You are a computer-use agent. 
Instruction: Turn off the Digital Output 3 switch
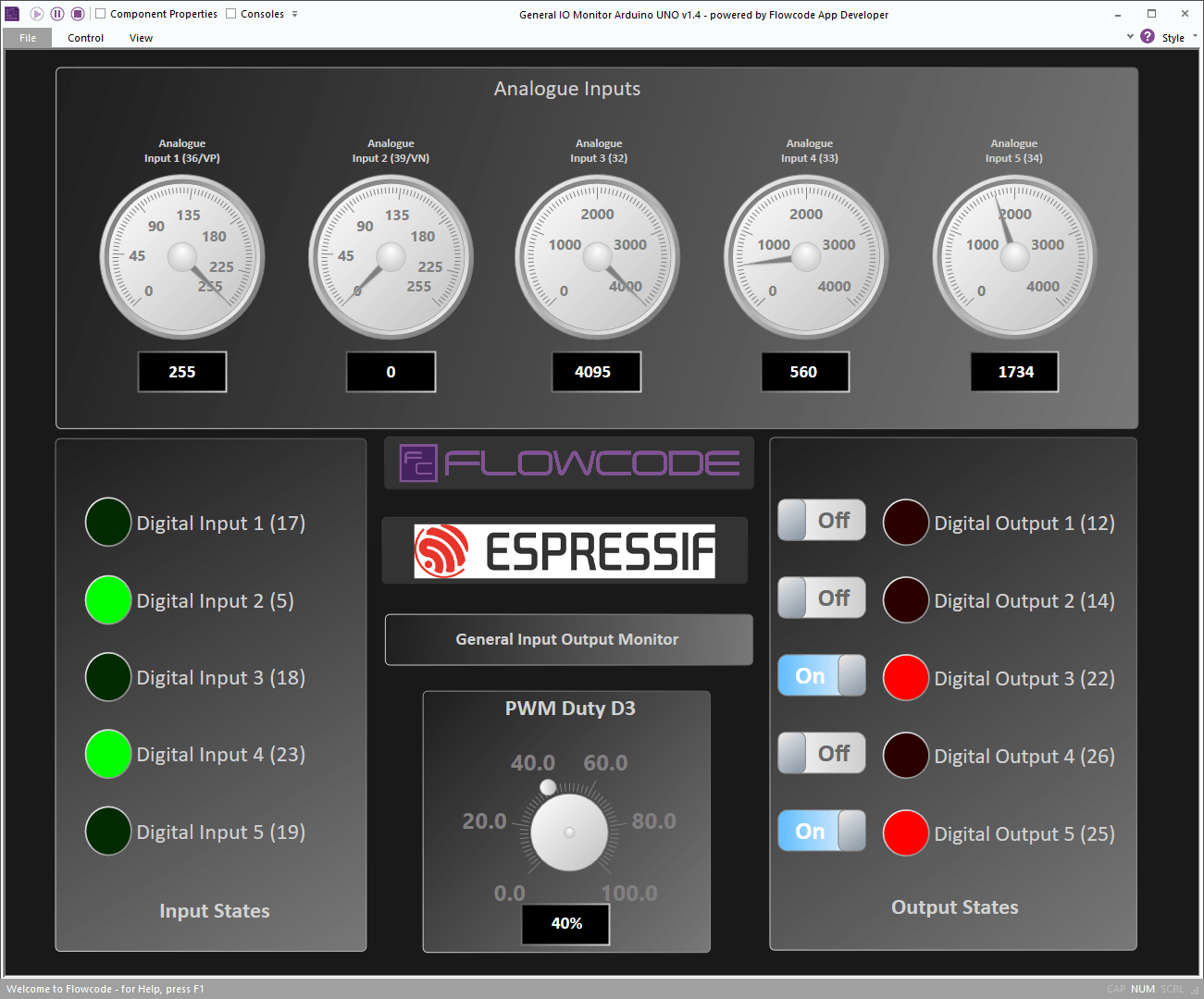[x=821, y=676]
